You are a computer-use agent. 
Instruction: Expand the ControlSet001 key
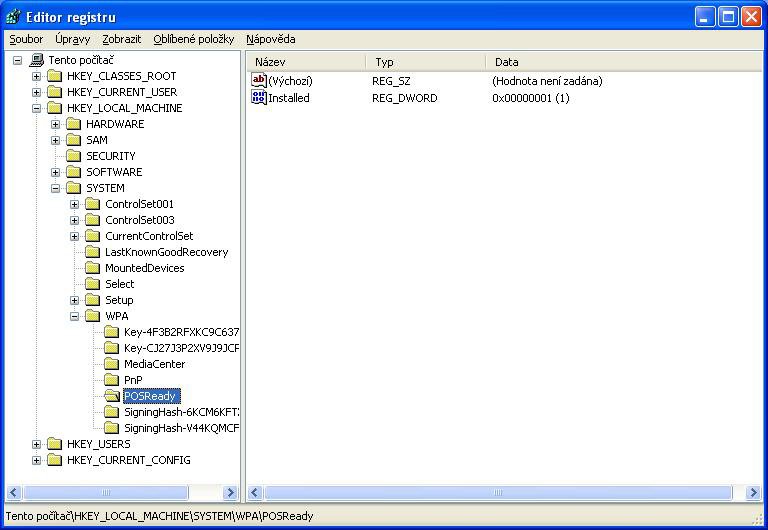coord(74,204)
